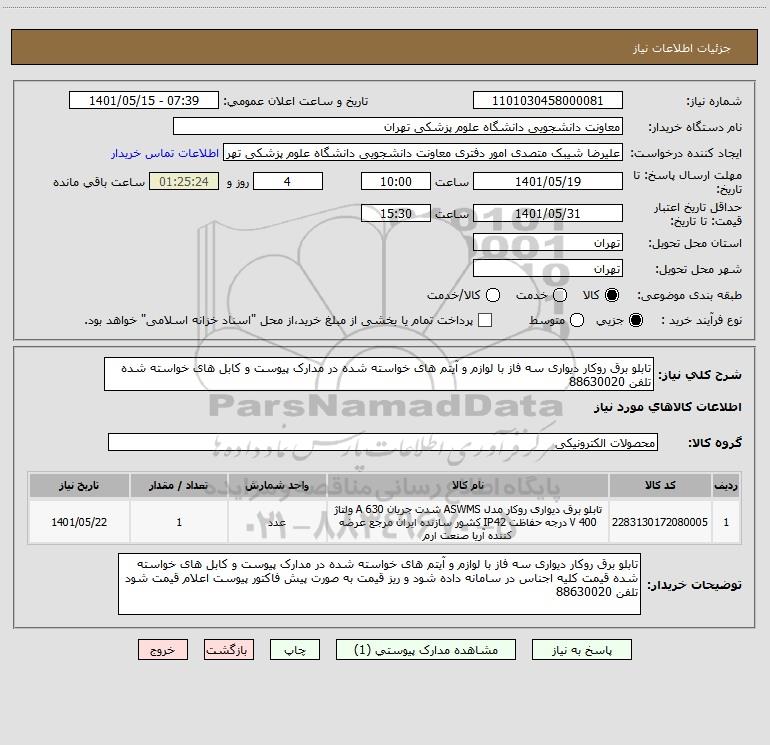Viewport: 770px width, 745px height.
Task: Click the گروه کالا field محصولات الکترونیکی
Action: pyautogui.click(x=383, y=442)
